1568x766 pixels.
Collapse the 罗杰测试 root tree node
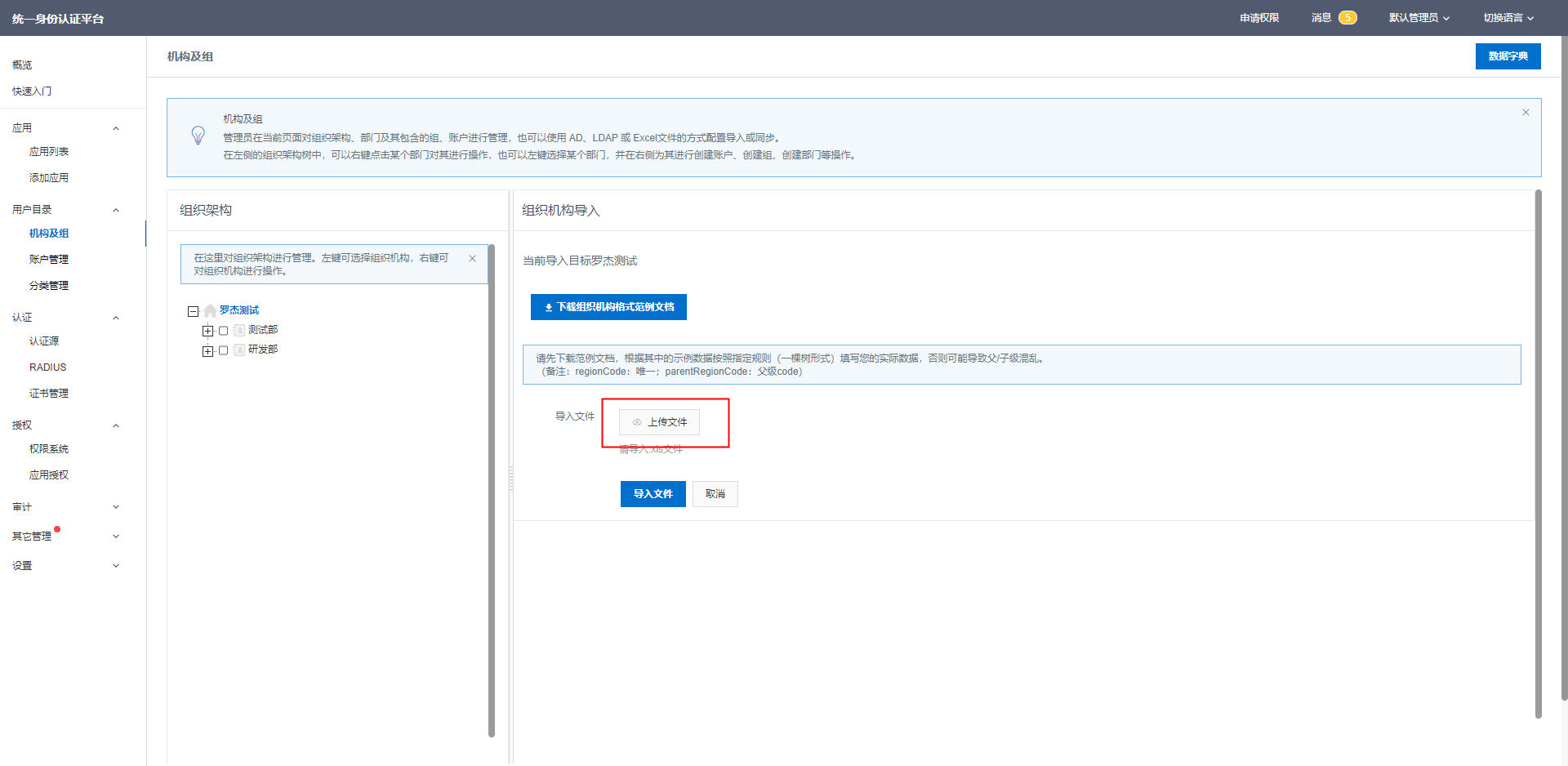[x=194, y=311]
